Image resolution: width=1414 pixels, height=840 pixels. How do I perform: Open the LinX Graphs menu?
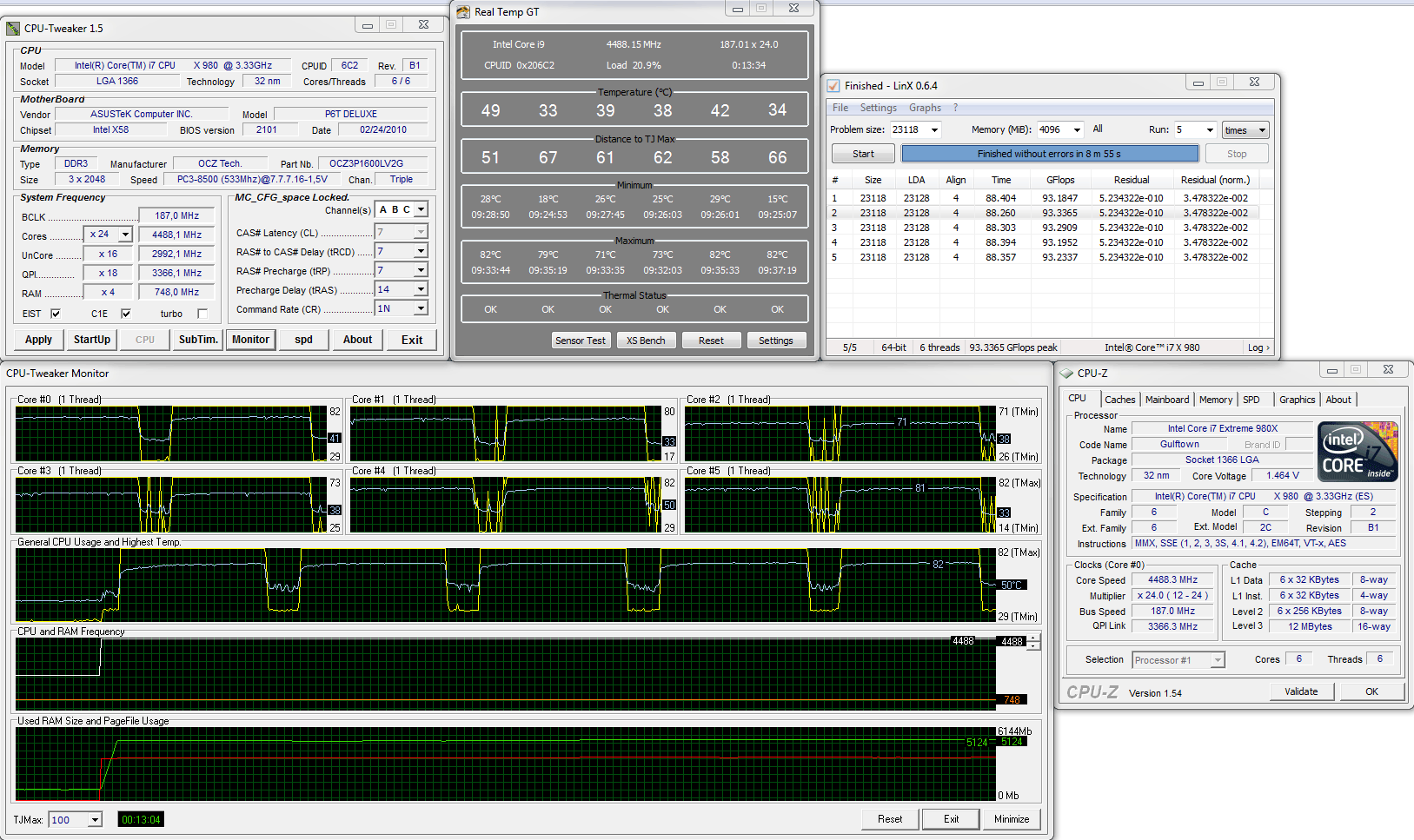(925, 108)
